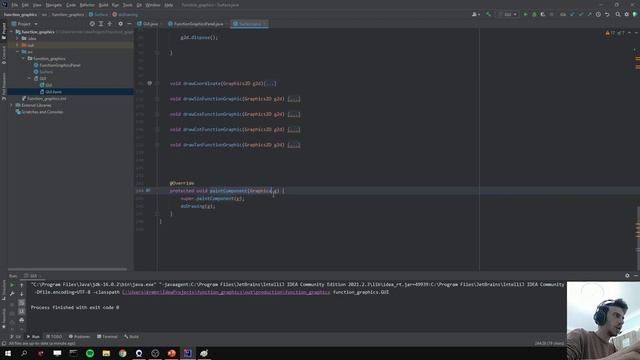Image resolution: width=640 pixels, height=360 pixels.
Task: Click the Project panel horizontal scrollbar
Action: 67,269
